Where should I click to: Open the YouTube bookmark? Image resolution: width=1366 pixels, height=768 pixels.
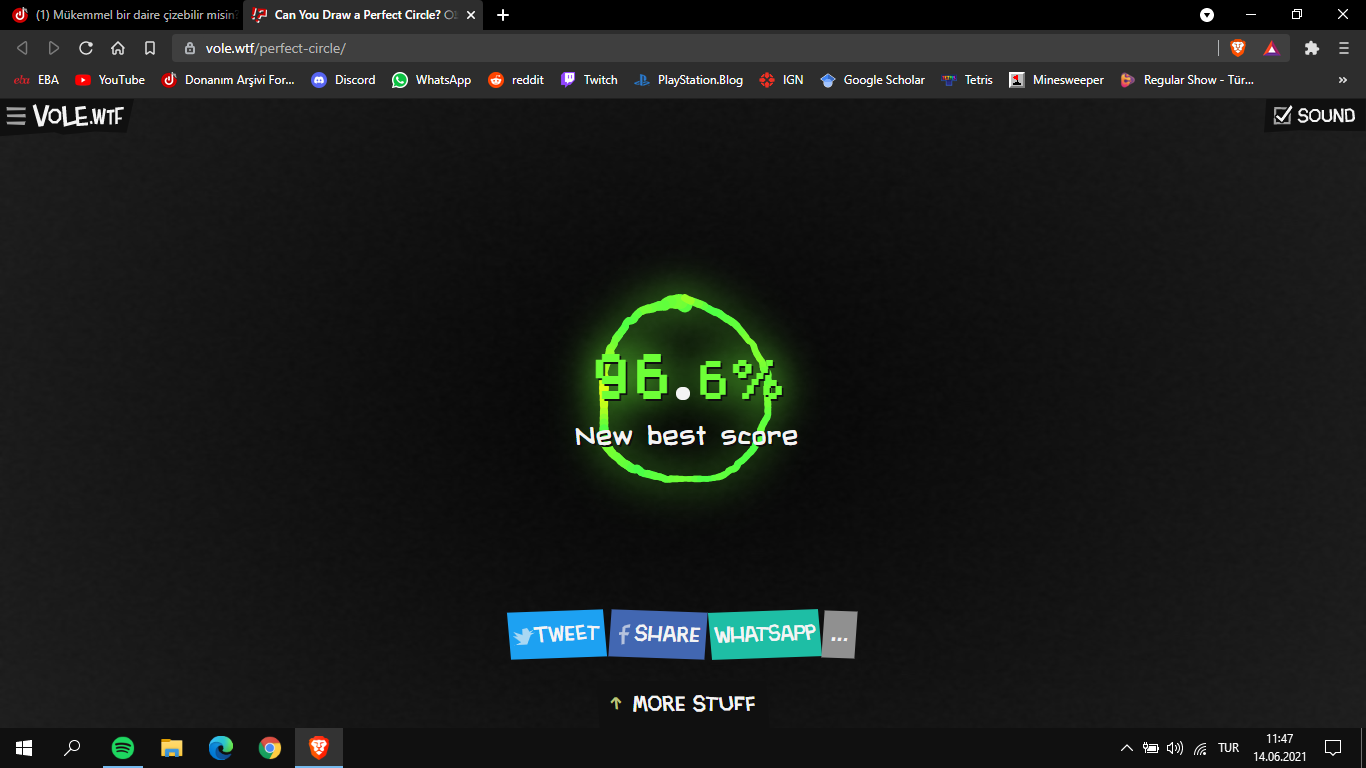pyautogui.click(x=110, y=80)
